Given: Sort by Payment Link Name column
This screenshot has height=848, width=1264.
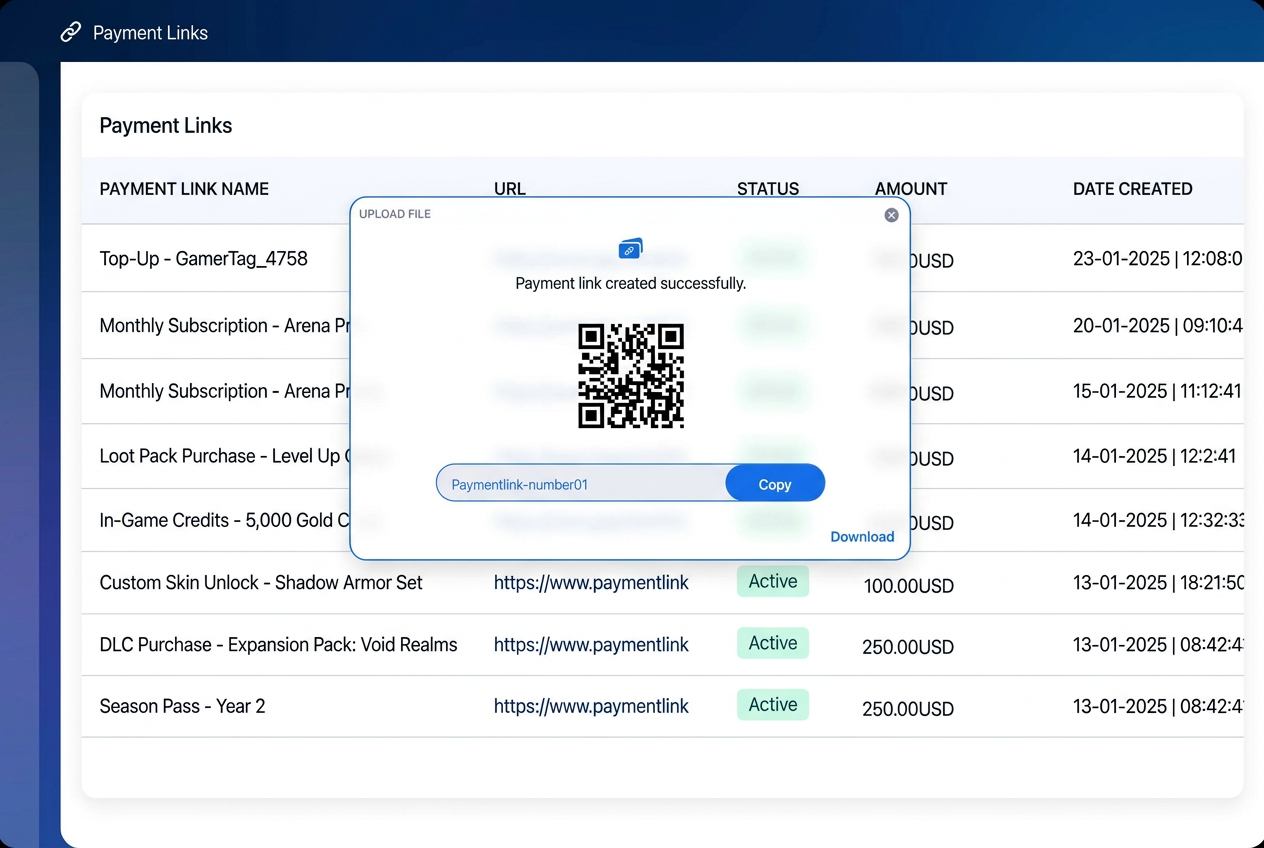Looking at the screenshot, I should 184,189.
